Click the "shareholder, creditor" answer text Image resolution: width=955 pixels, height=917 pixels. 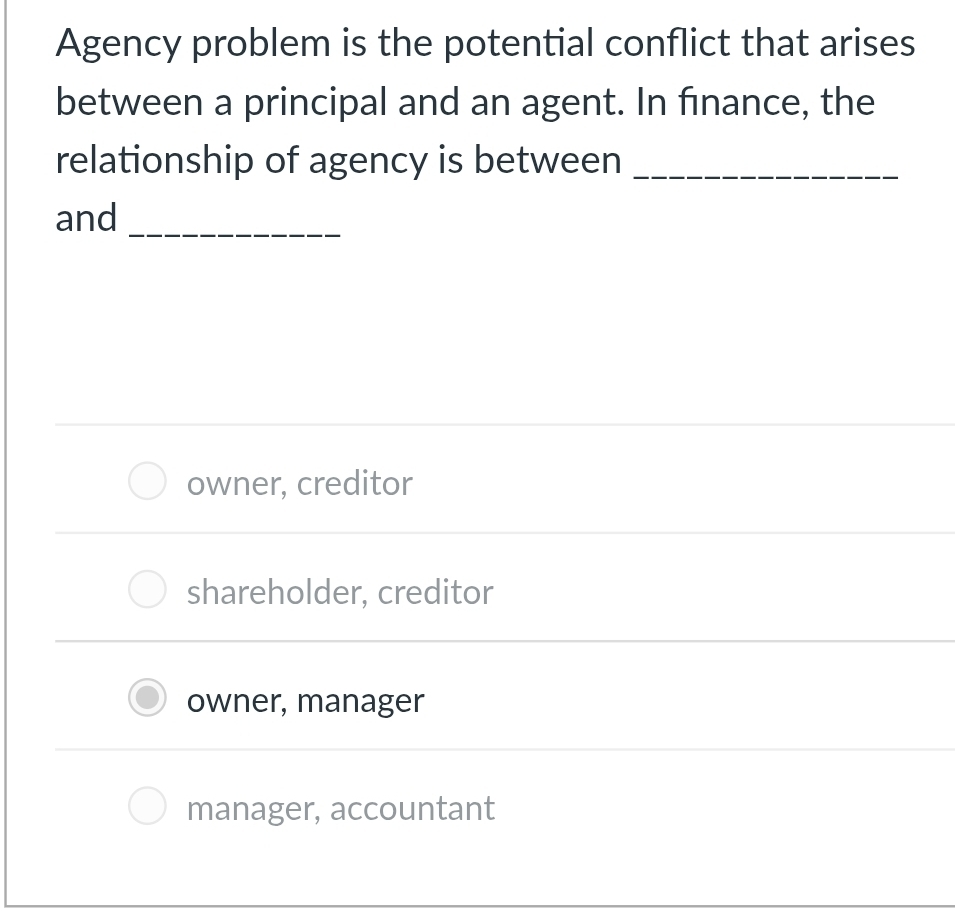(340, 592)
